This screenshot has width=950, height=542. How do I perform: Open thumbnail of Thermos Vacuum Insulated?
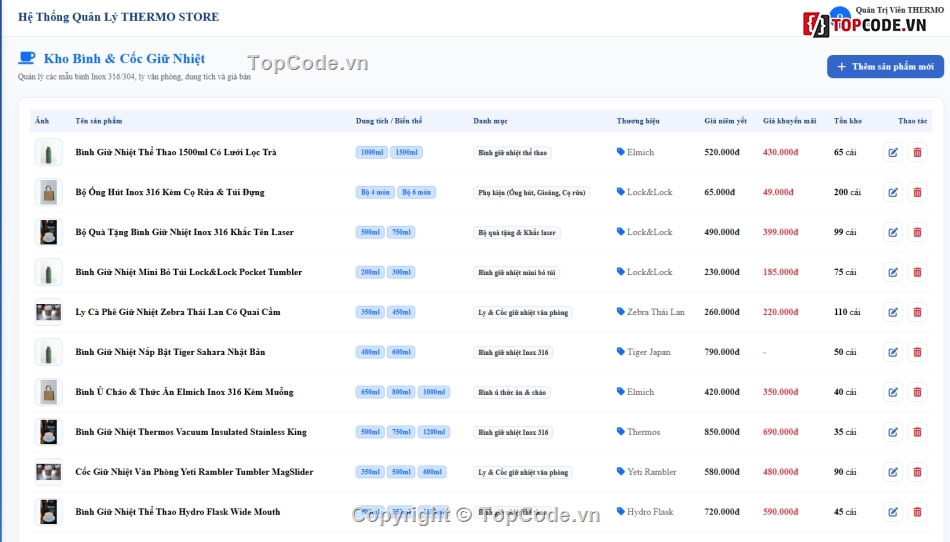coord(48,432)
